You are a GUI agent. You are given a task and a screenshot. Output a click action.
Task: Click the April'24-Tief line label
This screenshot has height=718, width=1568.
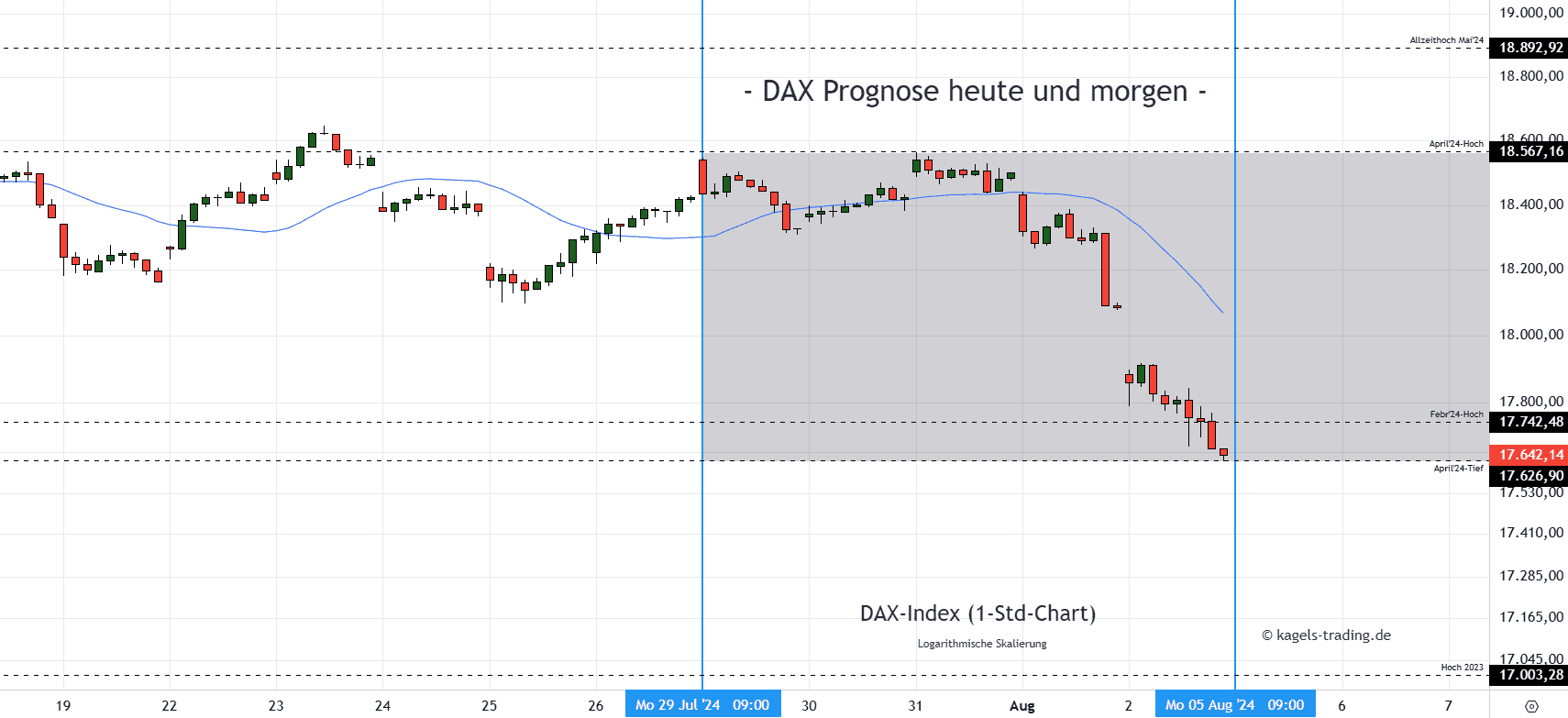[x=1458, y=469]
